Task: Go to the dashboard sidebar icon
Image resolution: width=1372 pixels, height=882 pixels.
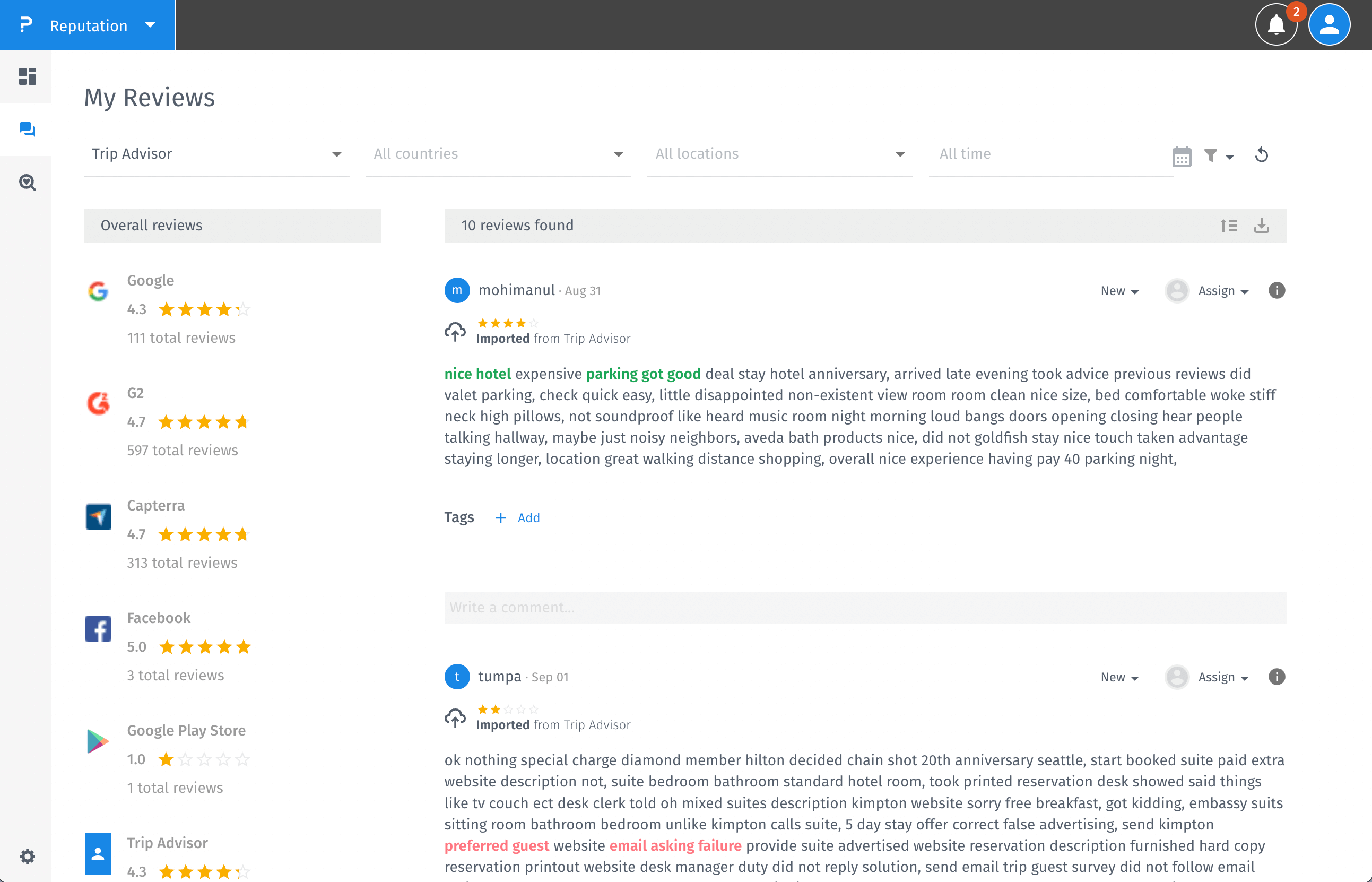Action: pos(27,76)
